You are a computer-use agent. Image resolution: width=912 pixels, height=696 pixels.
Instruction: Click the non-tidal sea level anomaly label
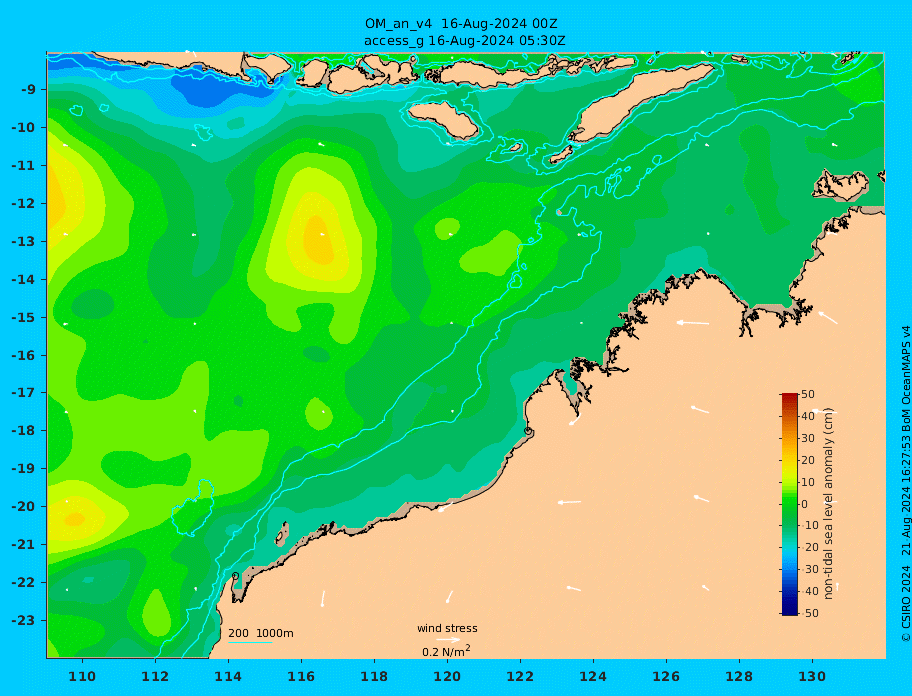click(829, 504)
